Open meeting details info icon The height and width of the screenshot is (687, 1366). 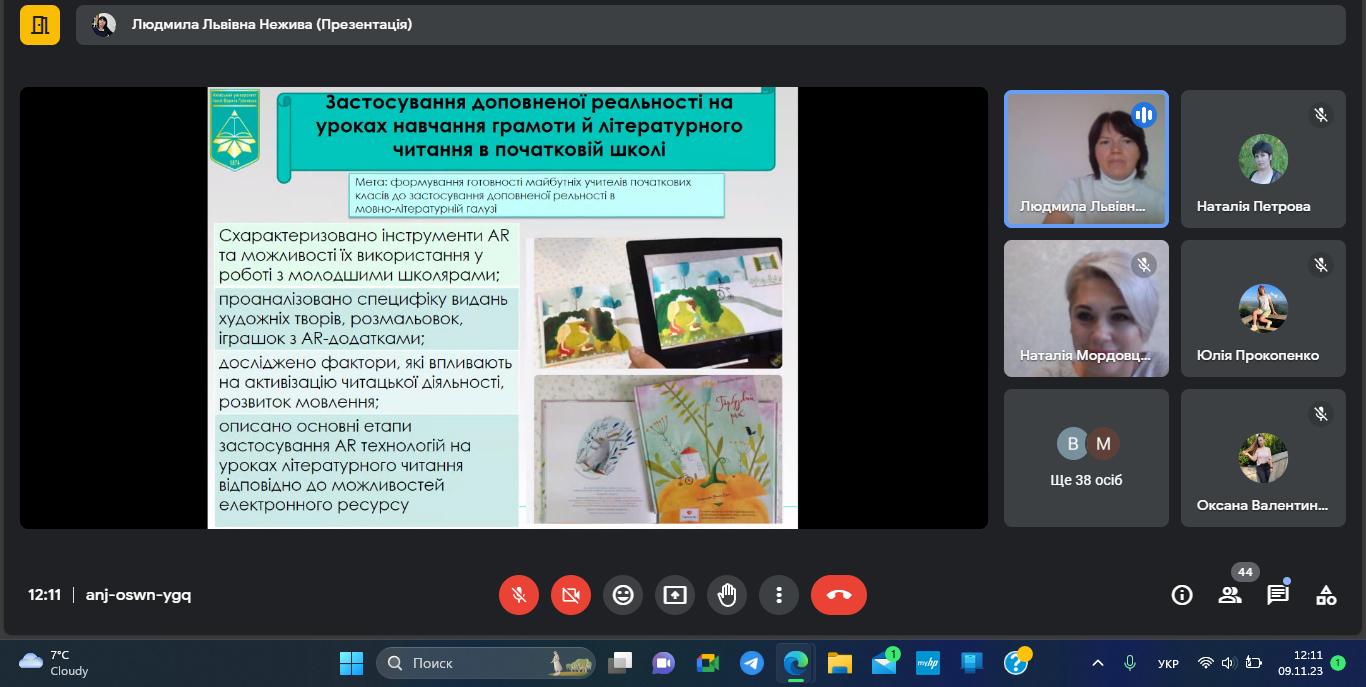1182,595
